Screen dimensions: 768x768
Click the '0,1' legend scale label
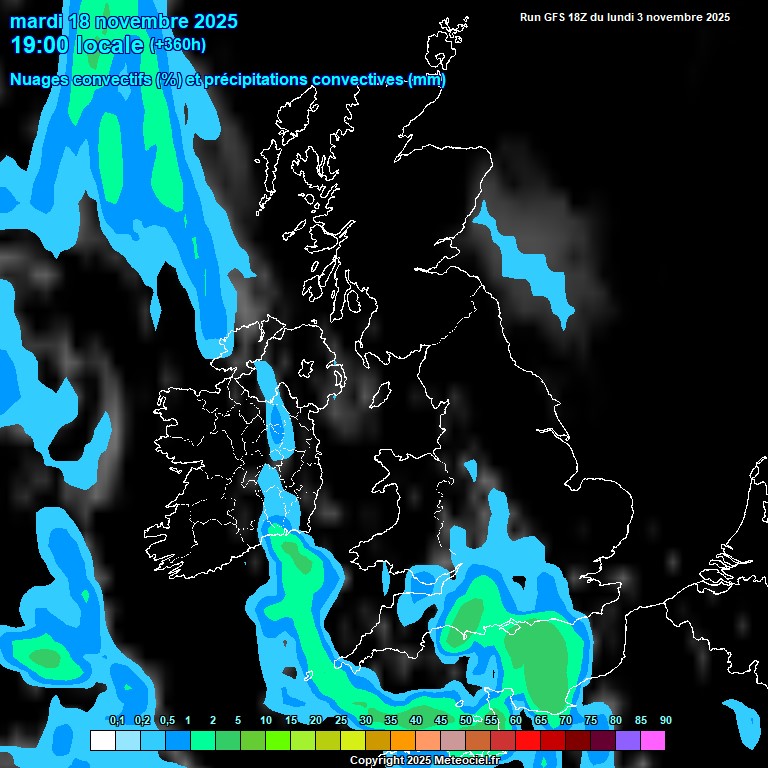click(x=116, y=721)
